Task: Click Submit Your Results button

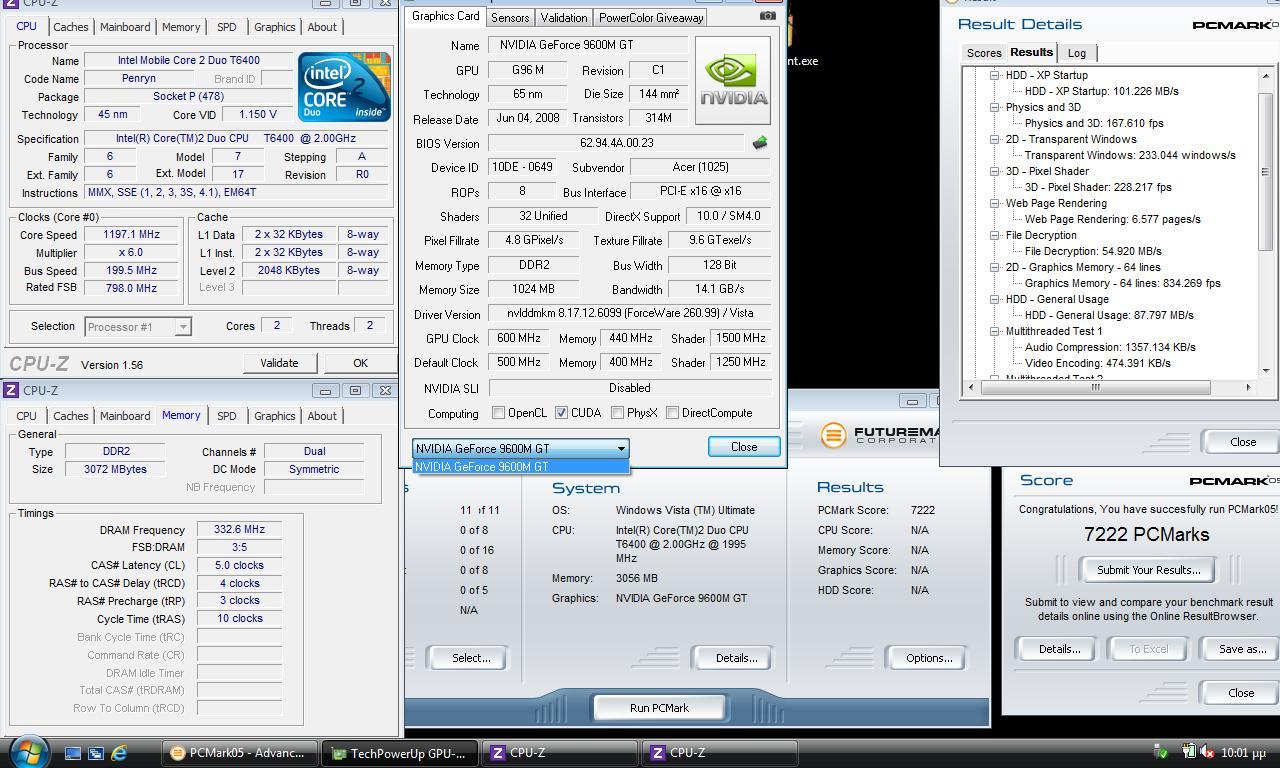Action: (1148, 570)
